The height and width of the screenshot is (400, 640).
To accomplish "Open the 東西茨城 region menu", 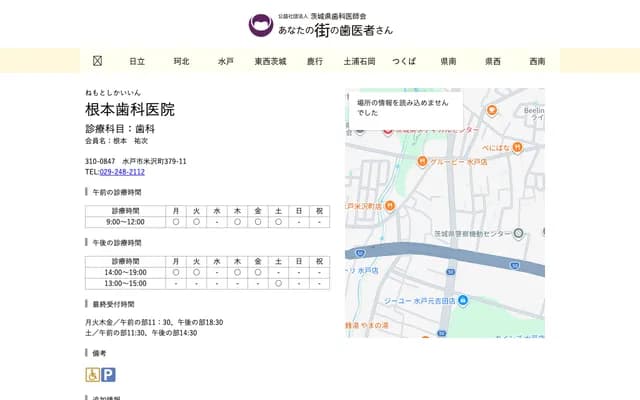I will (270, 61).
